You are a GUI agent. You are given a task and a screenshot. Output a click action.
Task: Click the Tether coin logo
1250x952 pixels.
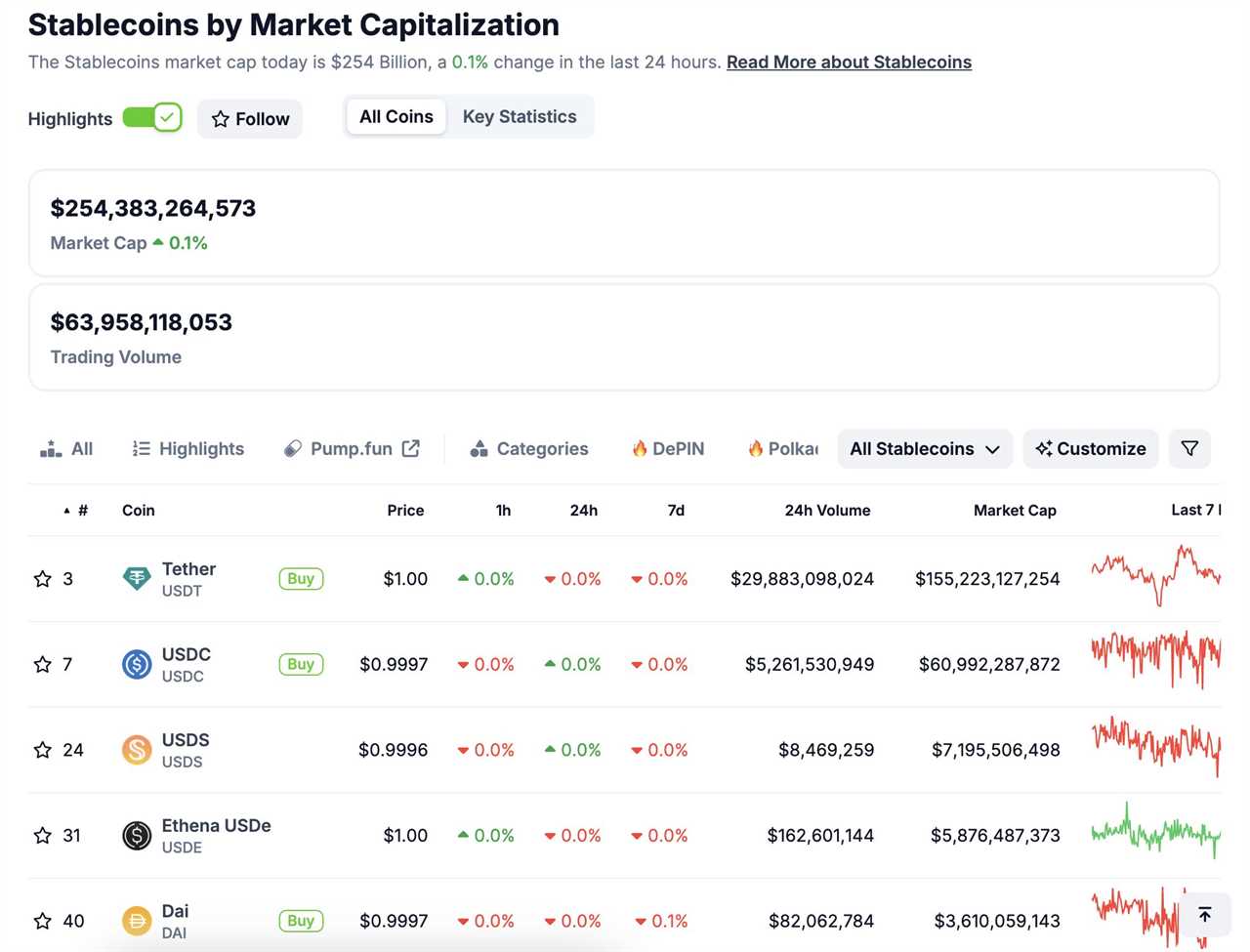[x=137, y=579]
